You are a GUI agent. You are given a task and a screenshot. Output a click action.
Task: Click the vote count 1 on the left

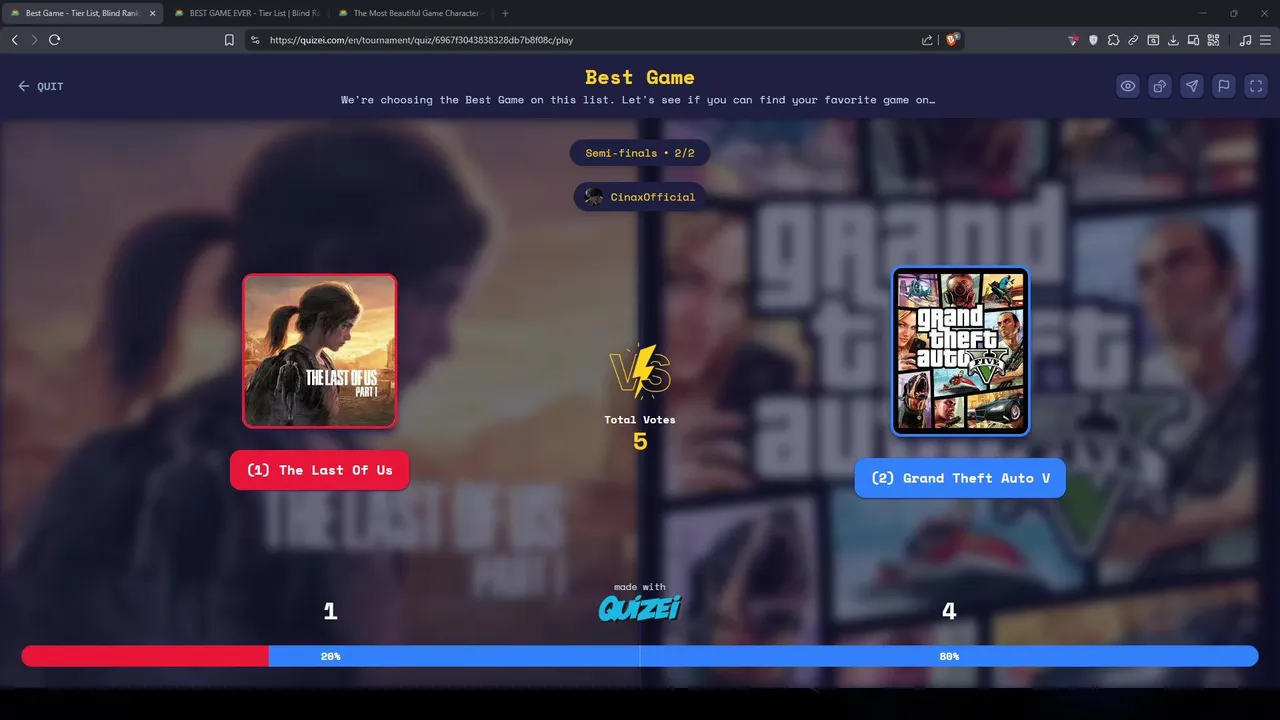click(330, 611)
